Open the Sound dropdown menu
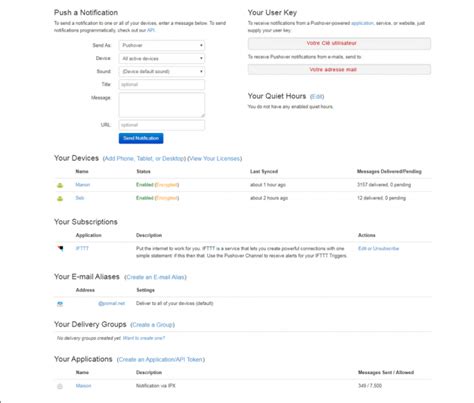Image resolution: width=474 pixels, height=403 pixels. point(162,71)
